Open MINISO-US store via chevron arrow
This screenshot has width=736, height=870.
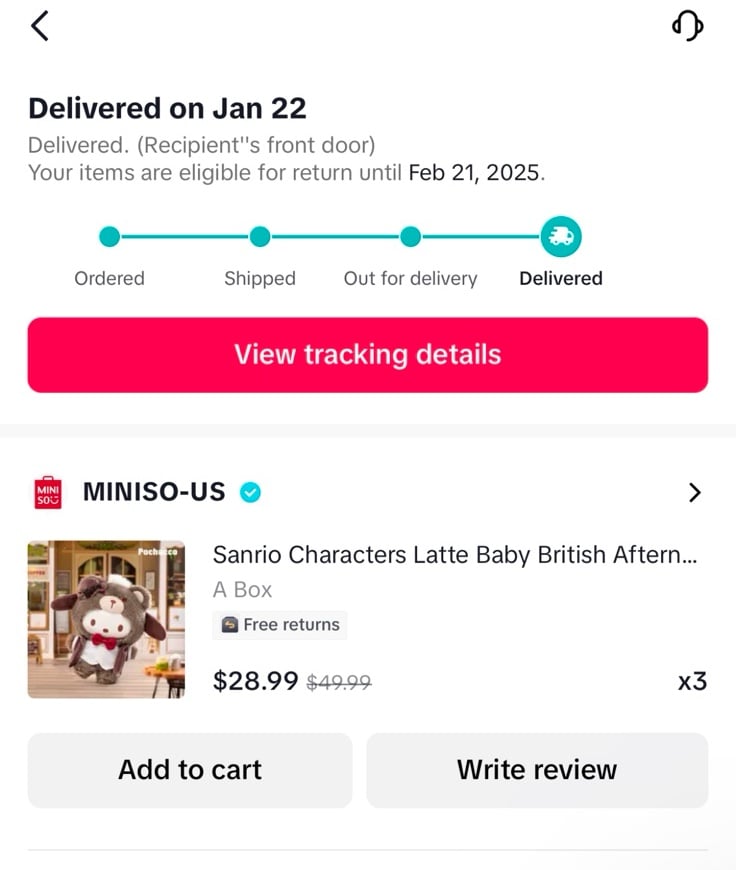coord(694,493)
